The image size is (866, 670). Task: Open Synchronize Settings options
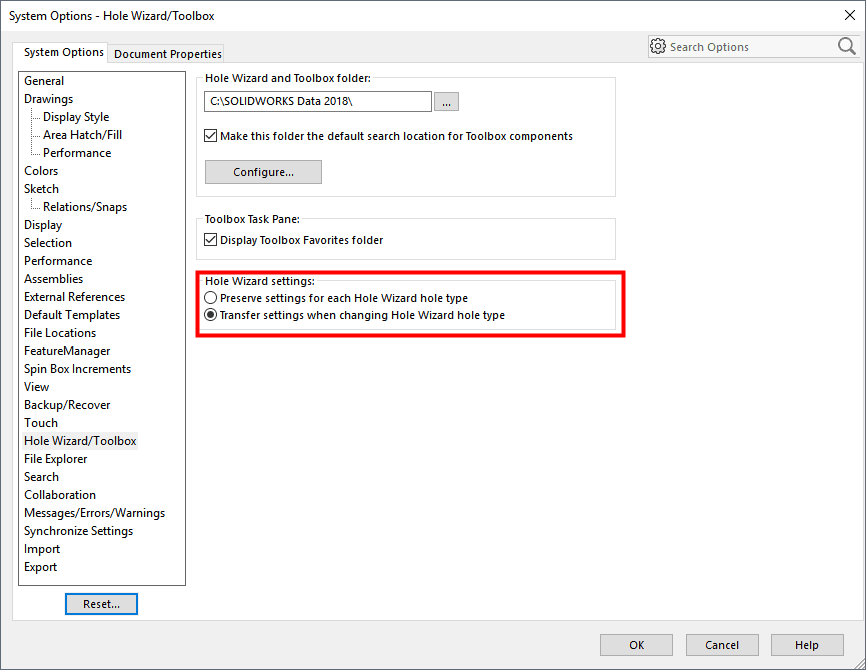click(78, 531)
